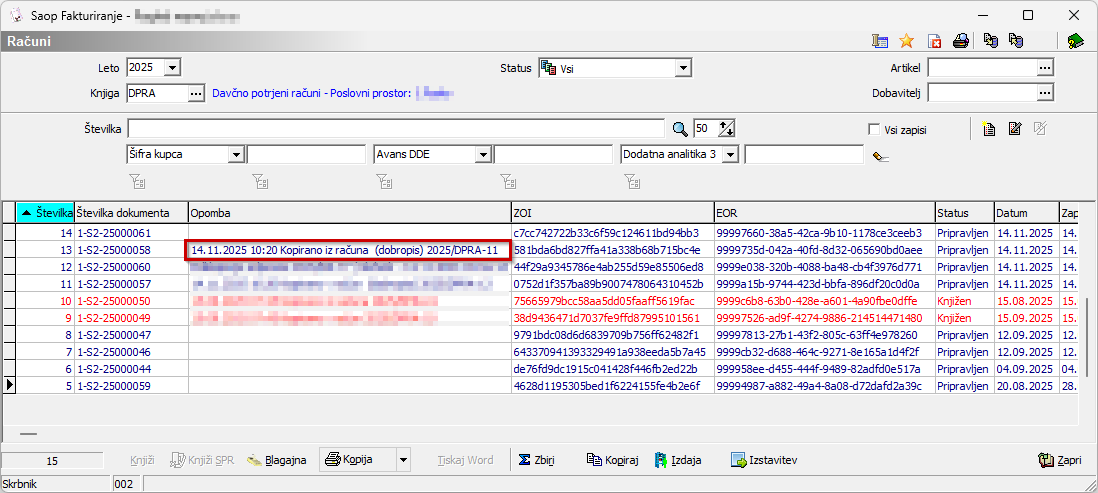Click the Kopija print button
1098x493 pixels.
pos(358,460)
